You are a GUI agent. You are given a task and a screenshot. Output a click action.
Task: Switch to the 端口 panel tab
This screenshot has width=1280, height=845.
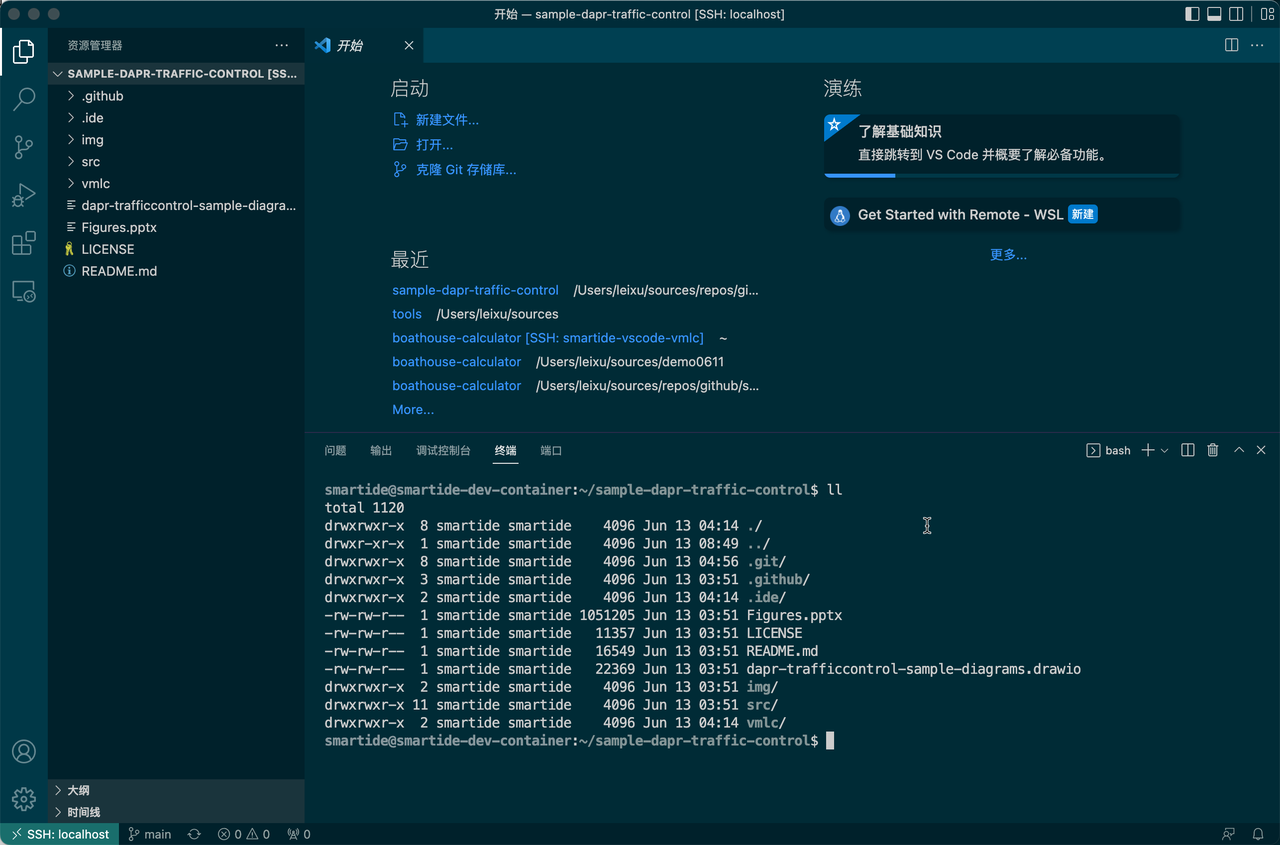[551, 451]
